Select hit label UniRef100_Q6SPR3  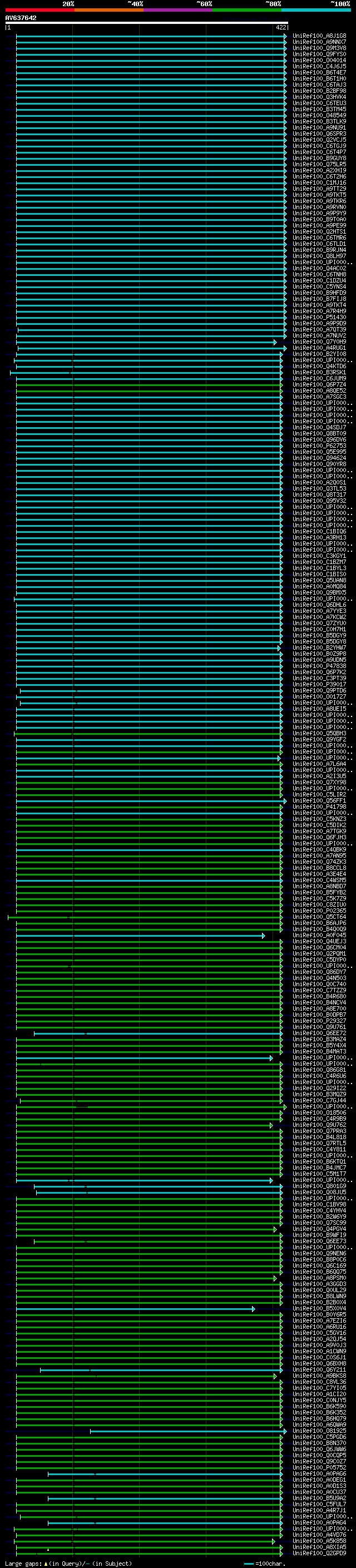point(319,134)
